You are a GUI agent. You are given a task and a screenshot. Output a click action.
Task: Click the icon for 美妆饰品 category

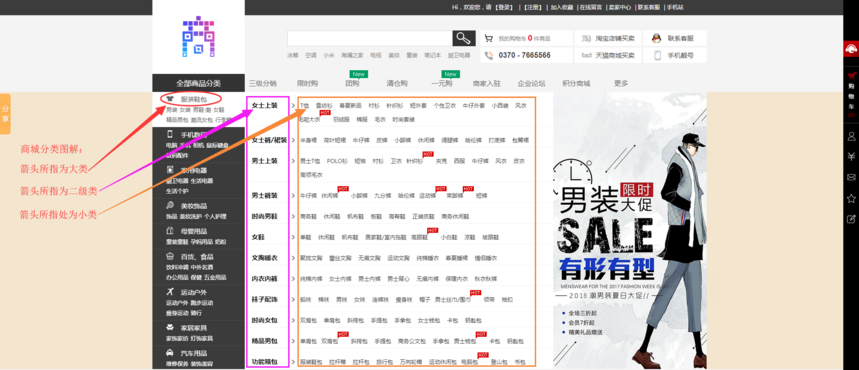pyautogui.click(x=170, y=206)
